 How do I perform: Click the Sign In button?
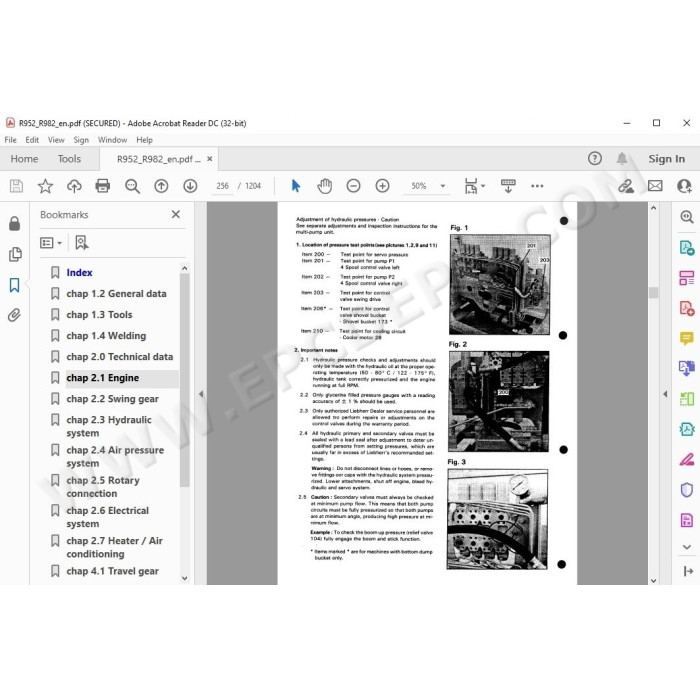666,158
